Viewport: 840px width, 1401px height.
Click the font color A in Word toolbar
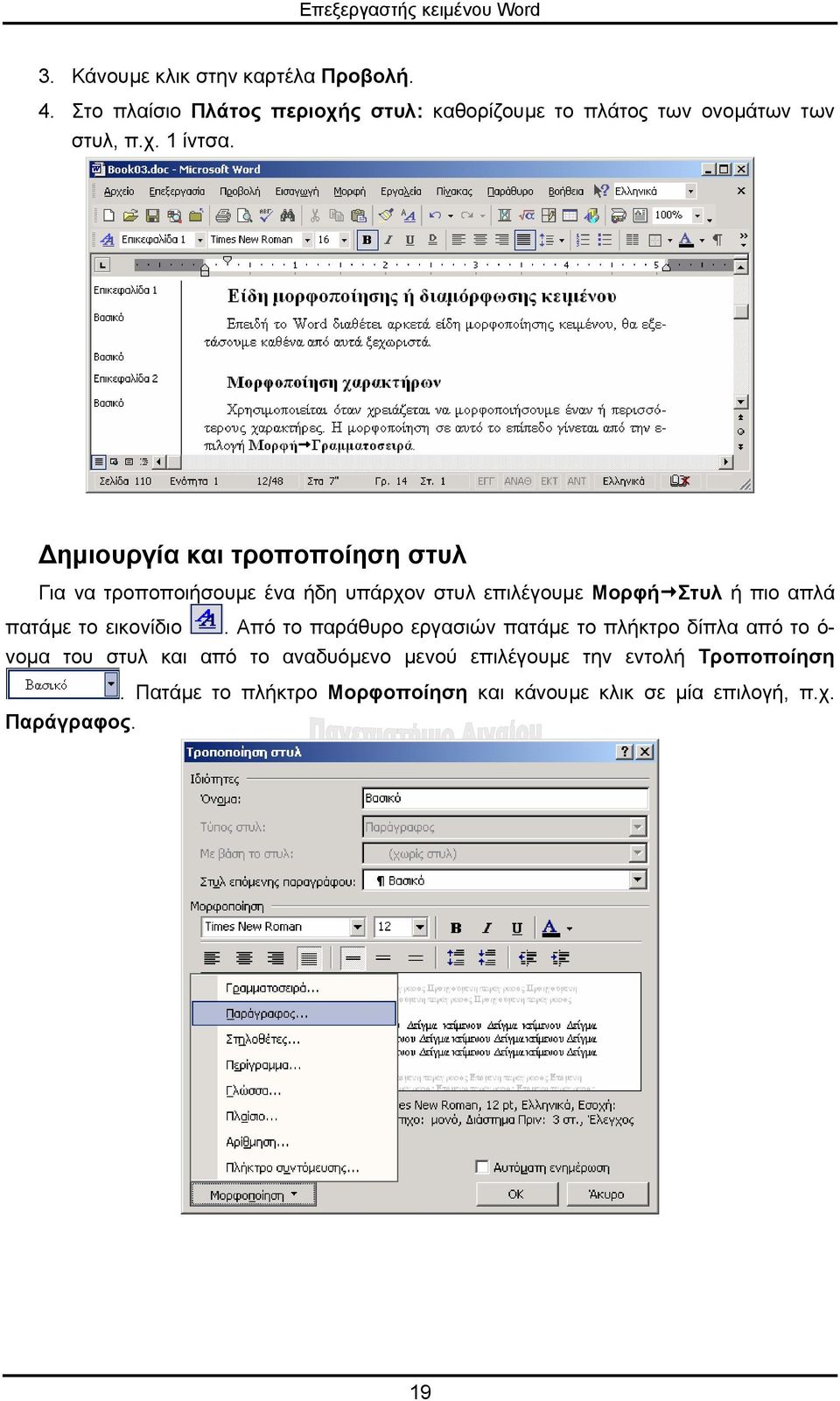coord(686,240)
